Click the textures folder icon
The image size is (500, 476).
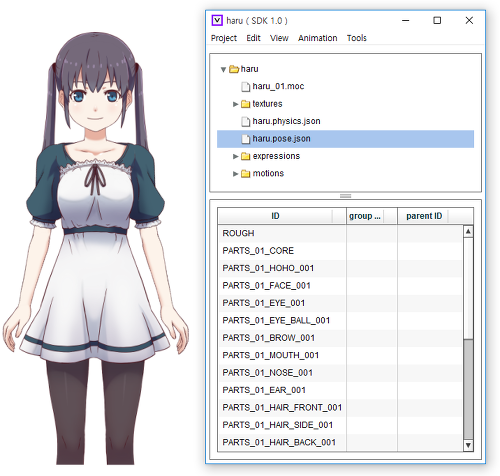[246, 104]
